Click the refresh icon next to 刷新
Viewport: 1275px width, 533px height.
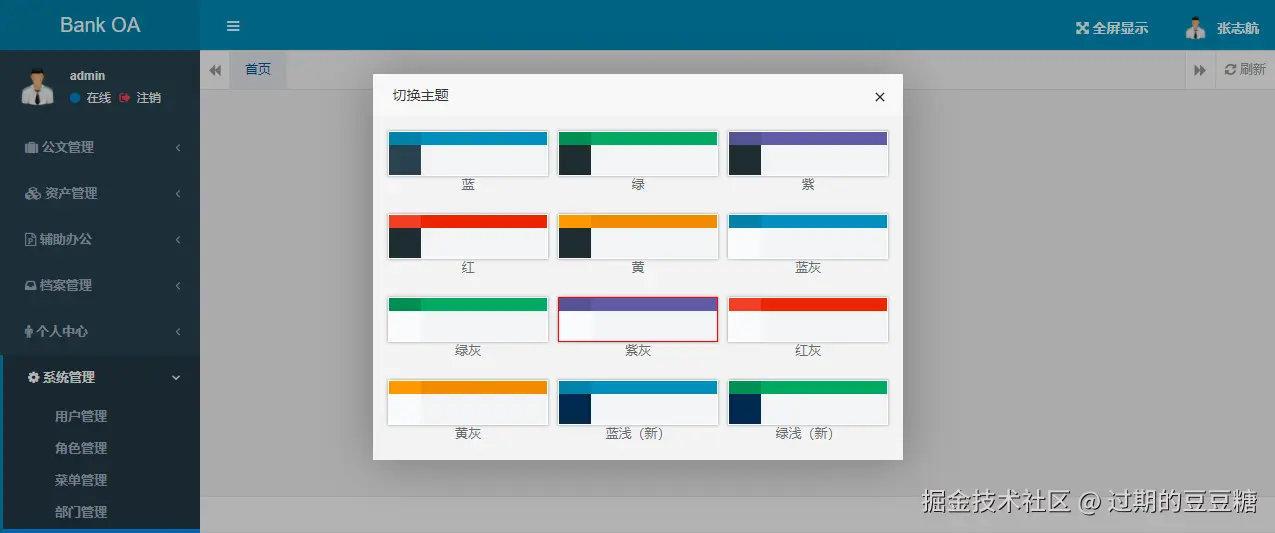pos(1230,70)
